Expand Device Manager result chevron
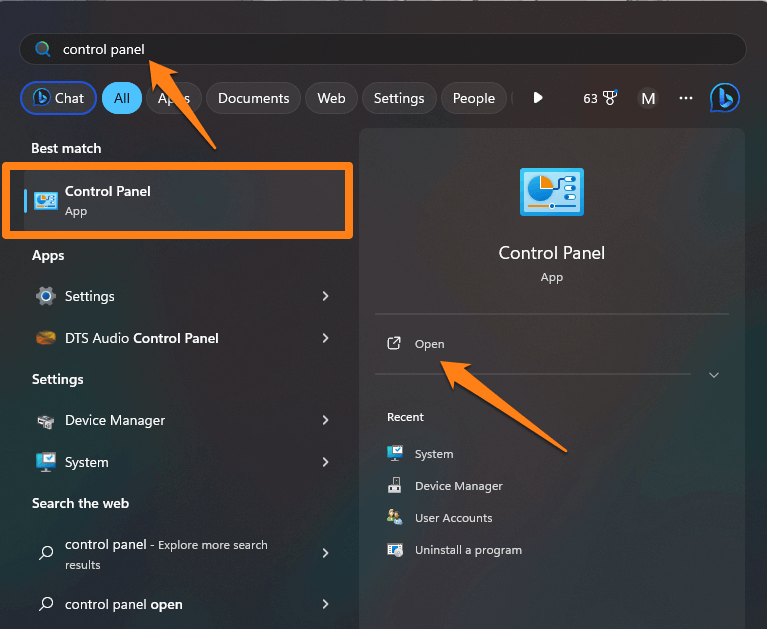767x629 pixels. tap(325, 420)
